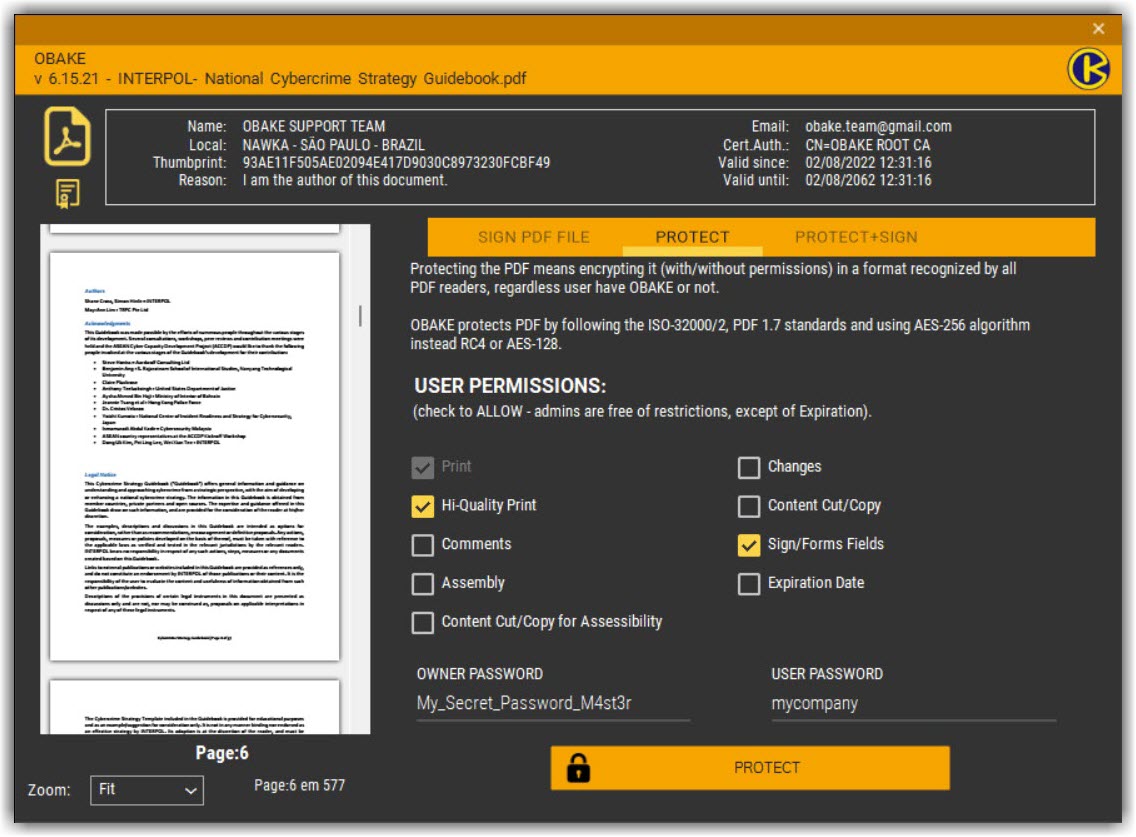Check Content Cut/Copy for Assessibility
The width and height of the screenshot is (1136, 837).
point(422,622)
